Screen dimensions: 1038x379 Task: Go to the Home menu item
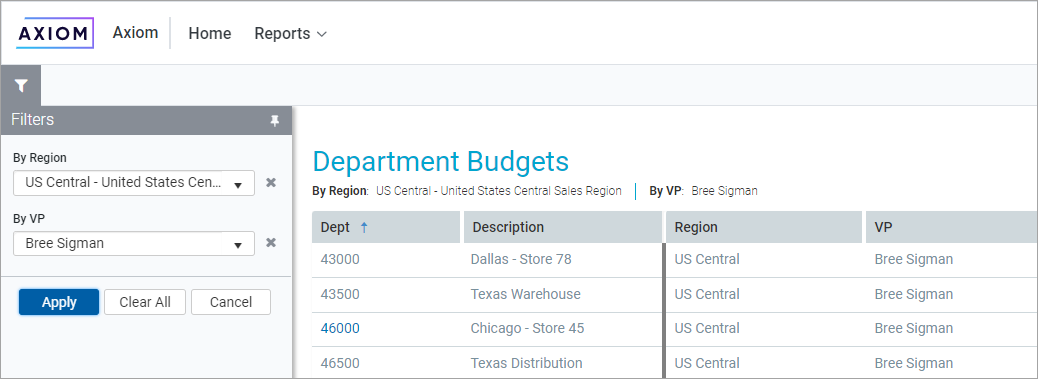click(210, 33)
